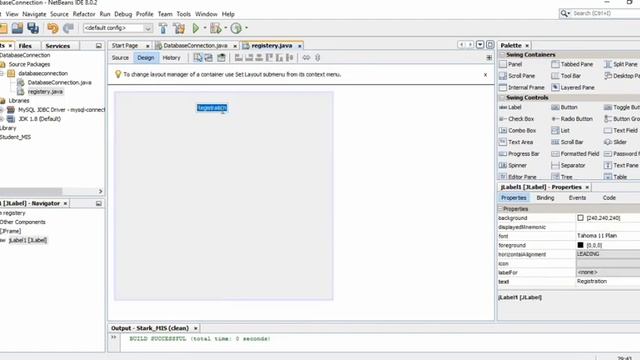Click the Redo toolbar icon

click(68, 28)
